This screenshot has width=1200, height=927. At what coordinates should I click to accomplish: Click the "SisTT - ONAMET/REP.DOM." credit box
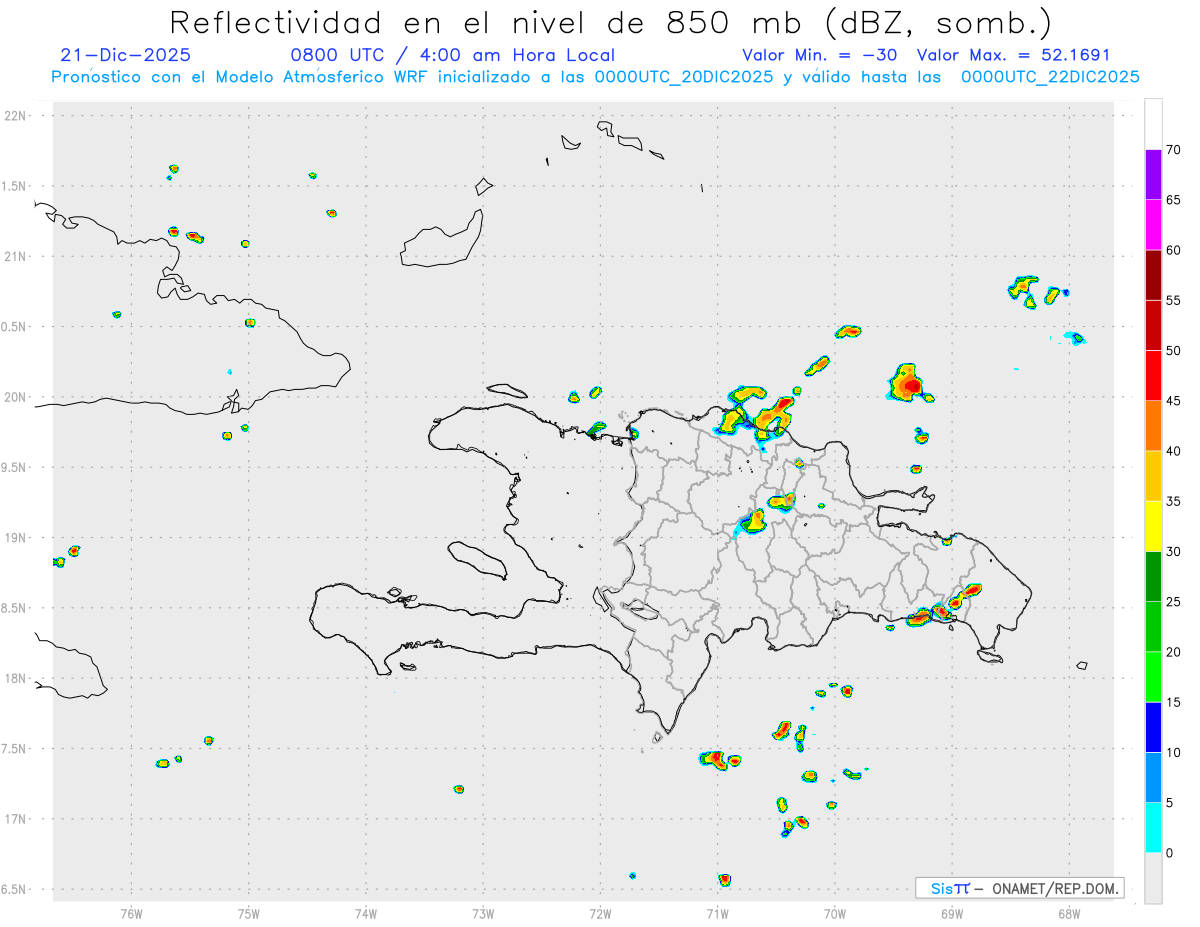click(1019, 888)
